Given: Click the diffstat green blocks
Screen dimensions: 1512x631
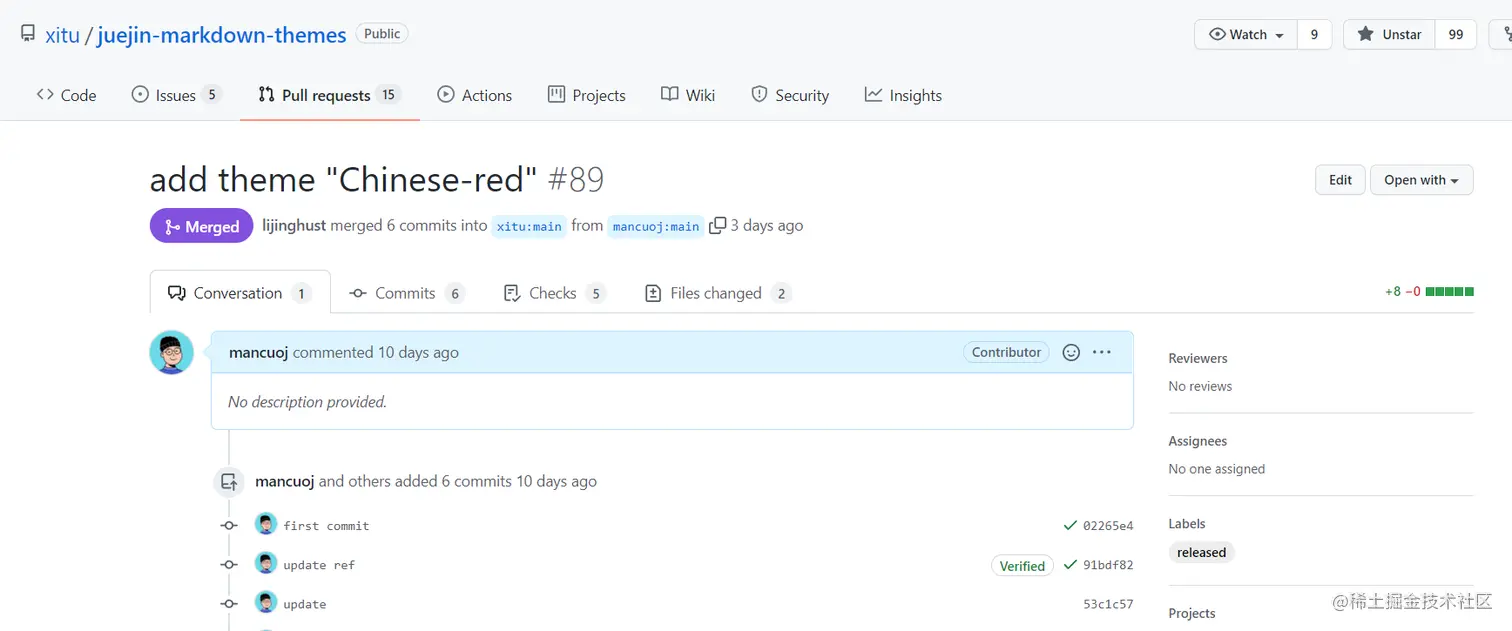Looking at the screenshot, I should pyautogui.click(x=1449, y=292).
